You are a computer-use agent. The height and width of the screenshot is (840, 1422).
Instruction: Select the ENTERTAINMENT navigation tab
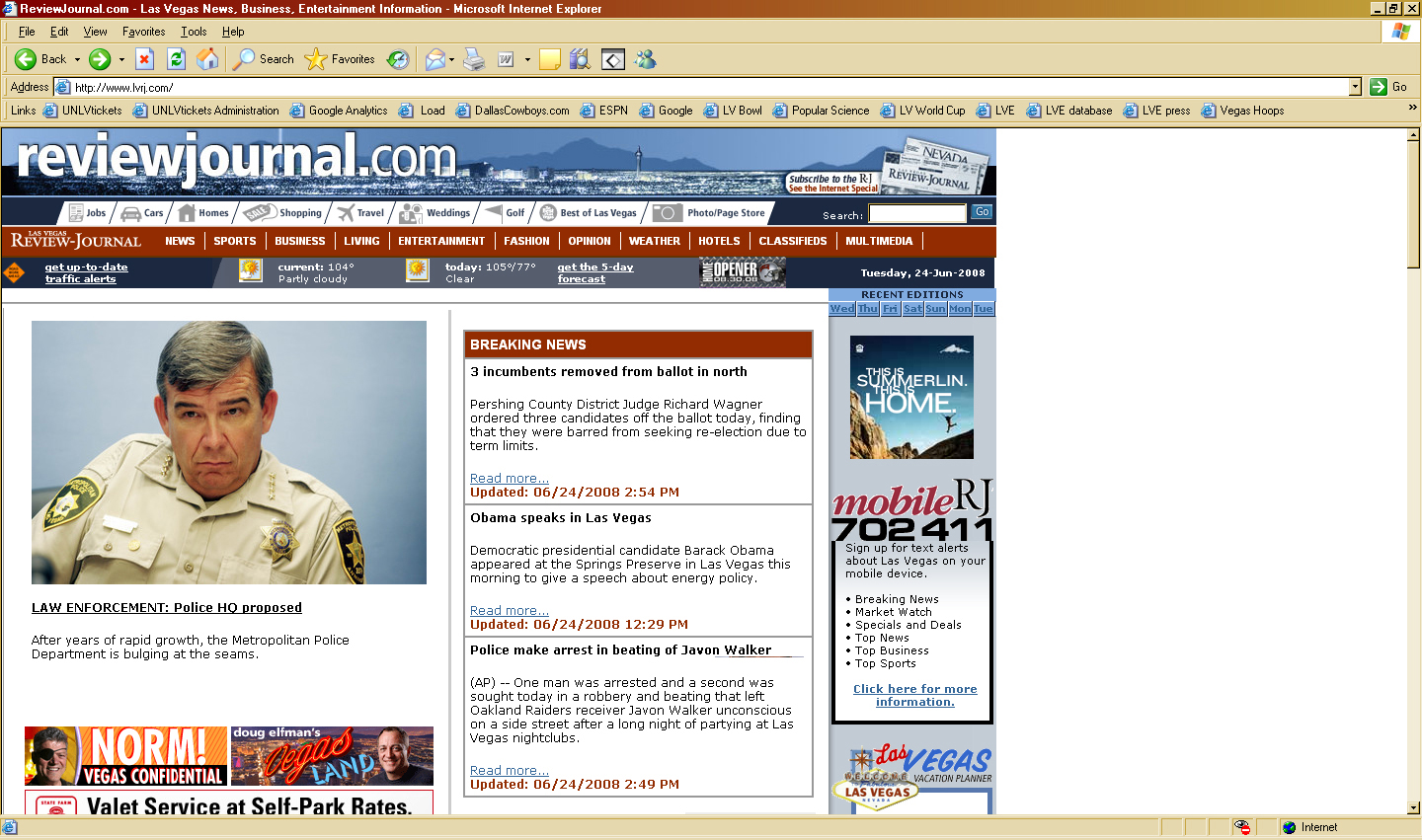pyautogui.click(x=441, y=241)
